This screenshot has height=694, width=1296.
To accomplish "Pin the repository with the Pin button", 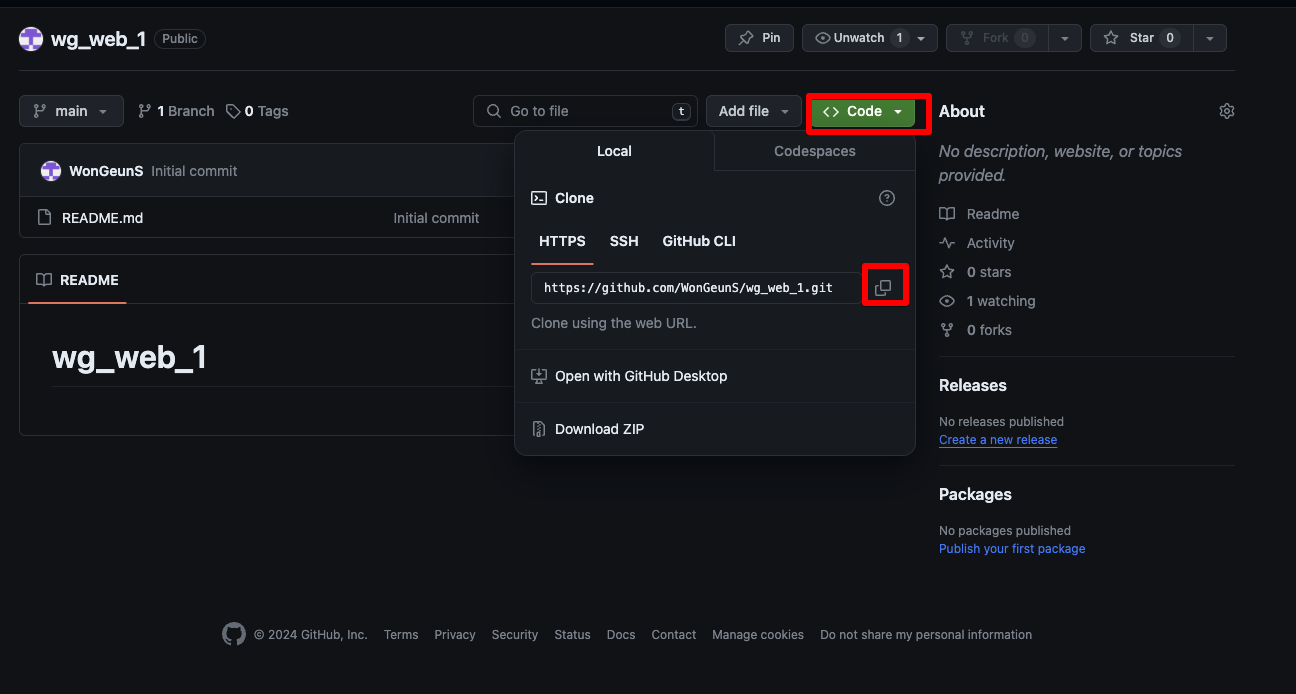I will (x=759, y=38).
